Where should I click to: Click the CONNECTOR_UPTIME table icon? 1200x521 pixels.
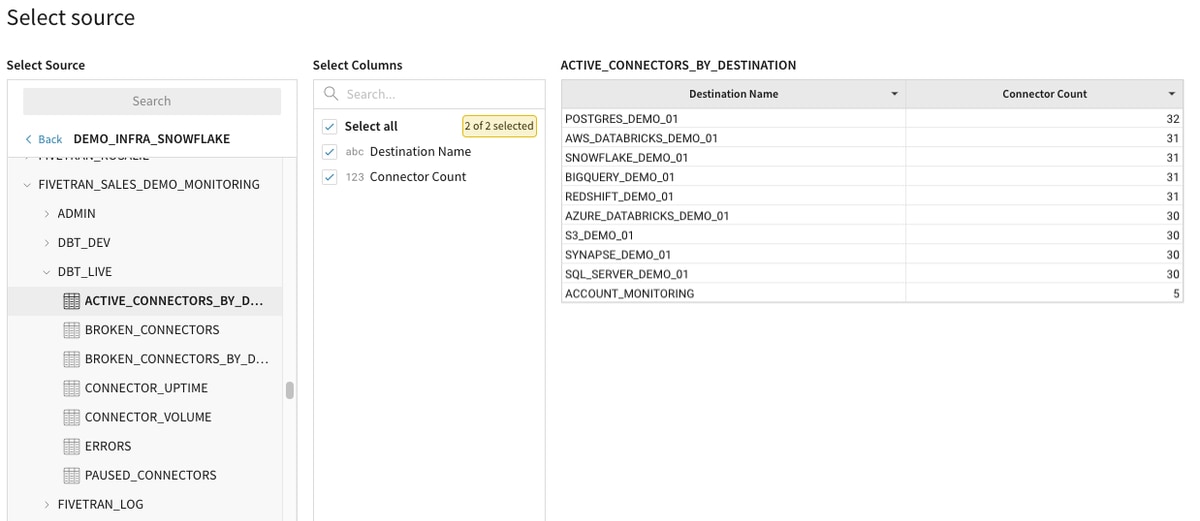[71, 388]
